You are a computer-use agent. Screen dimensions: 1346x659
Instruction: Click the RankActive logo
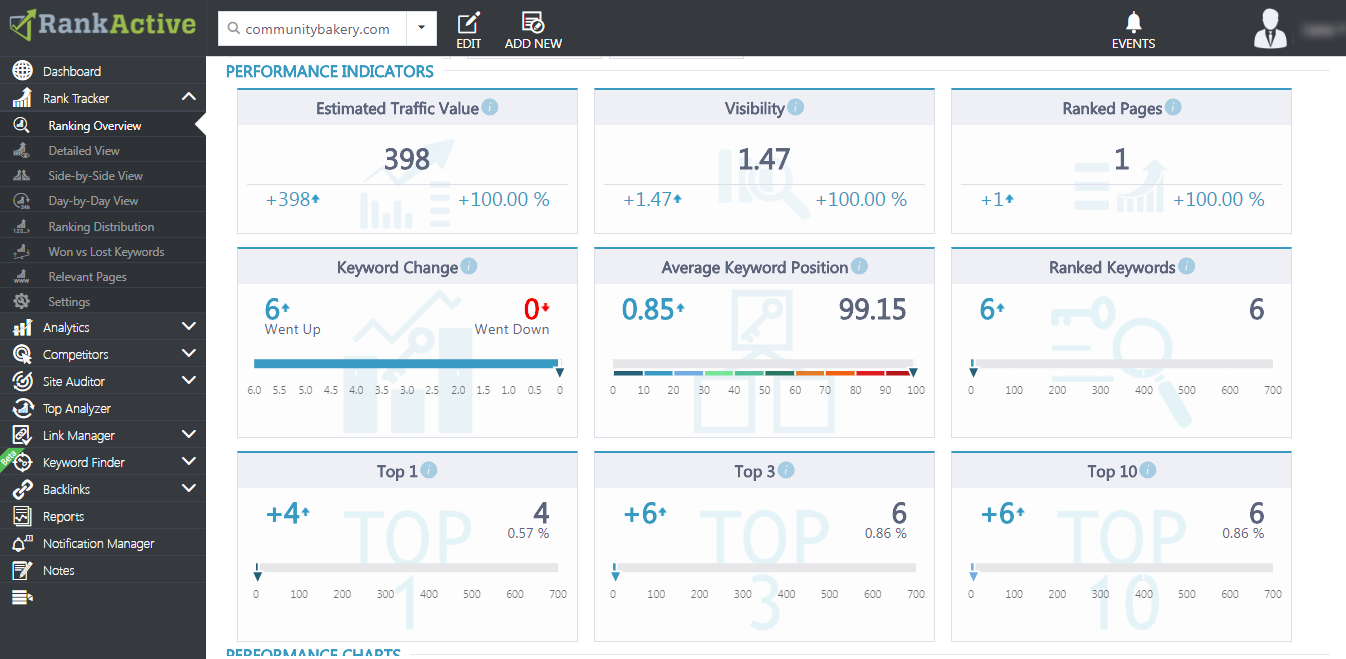[103, 24]
